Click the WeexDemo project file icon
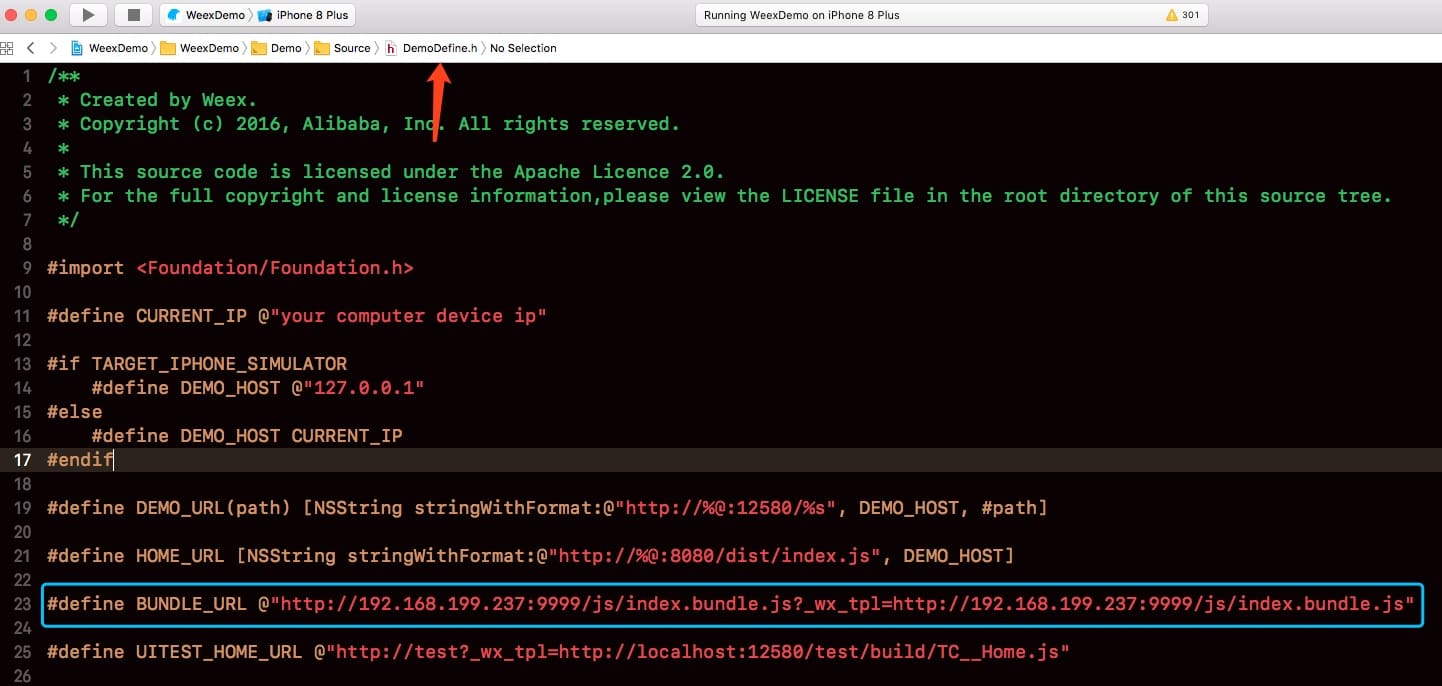The image size is (1442, 686). (x=77, y=48)
